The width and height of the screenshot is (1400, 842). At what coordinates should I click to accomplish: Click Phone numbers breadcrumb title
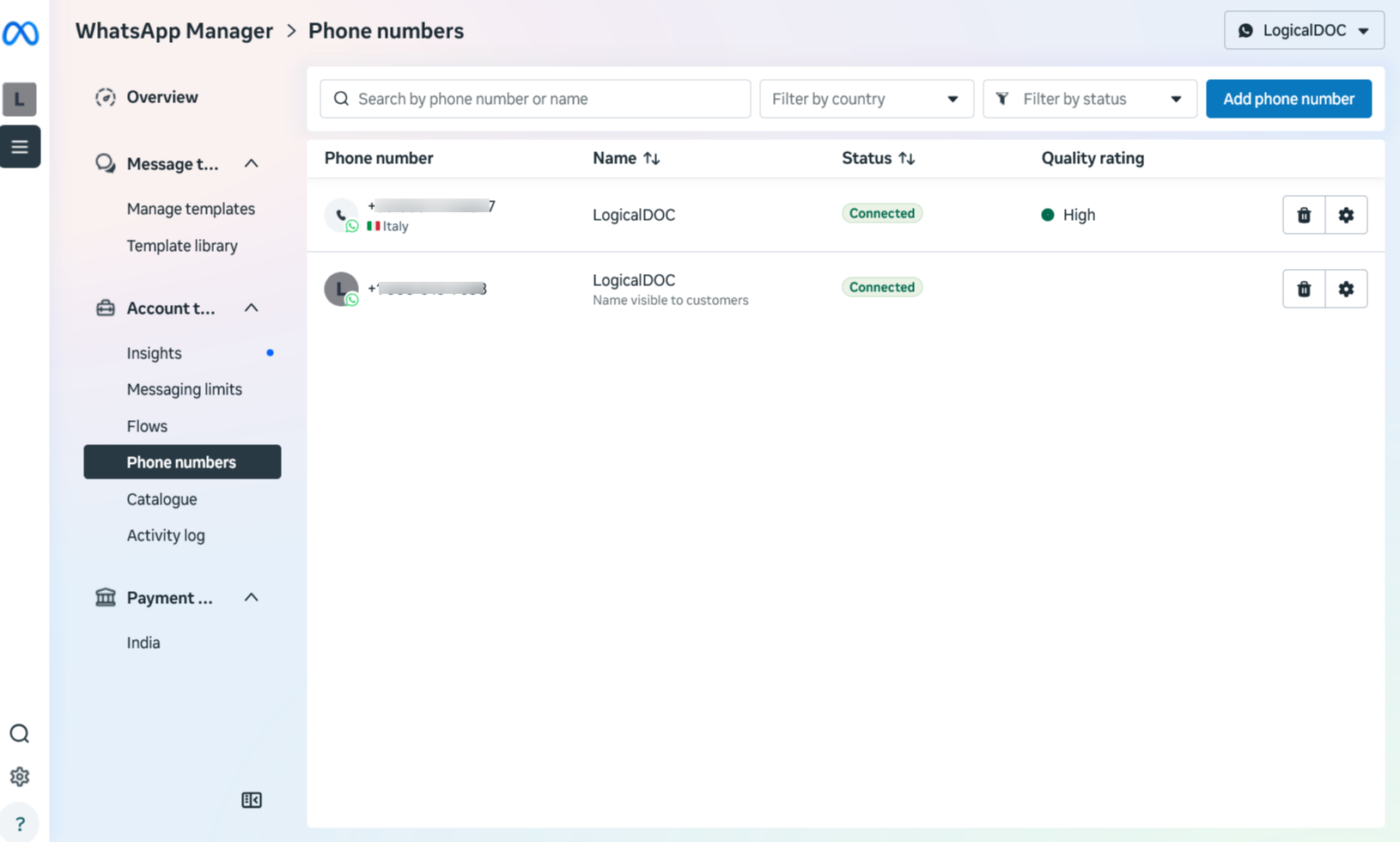386,31
